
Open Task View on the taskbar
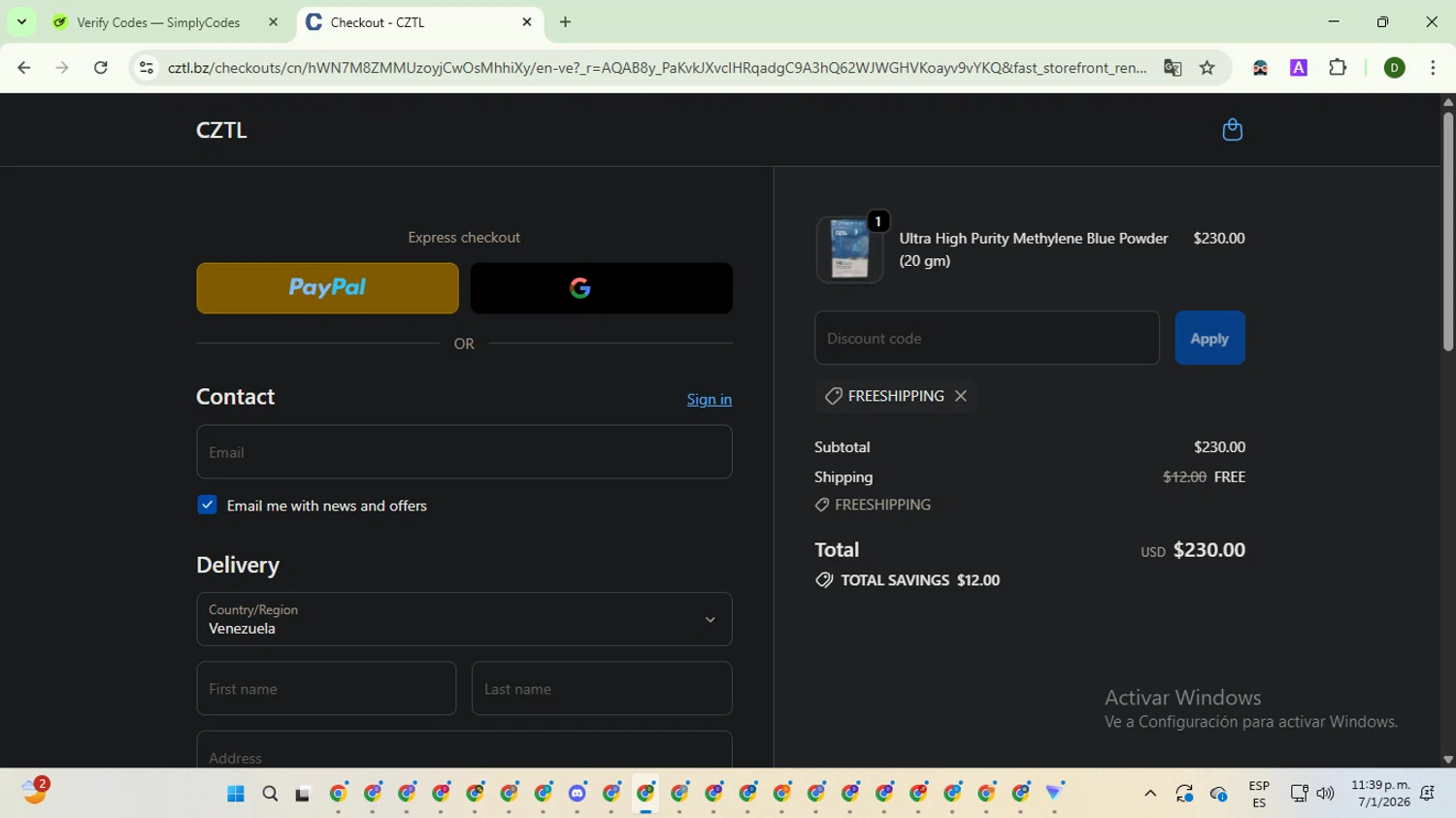point(303,794)
